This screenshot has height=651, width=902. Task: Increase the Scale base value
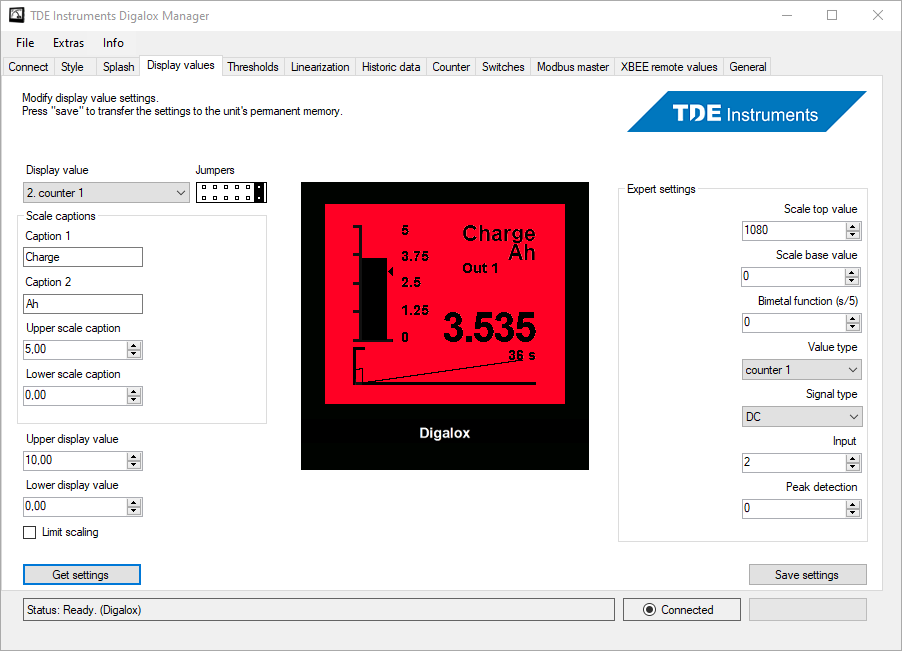853,272
